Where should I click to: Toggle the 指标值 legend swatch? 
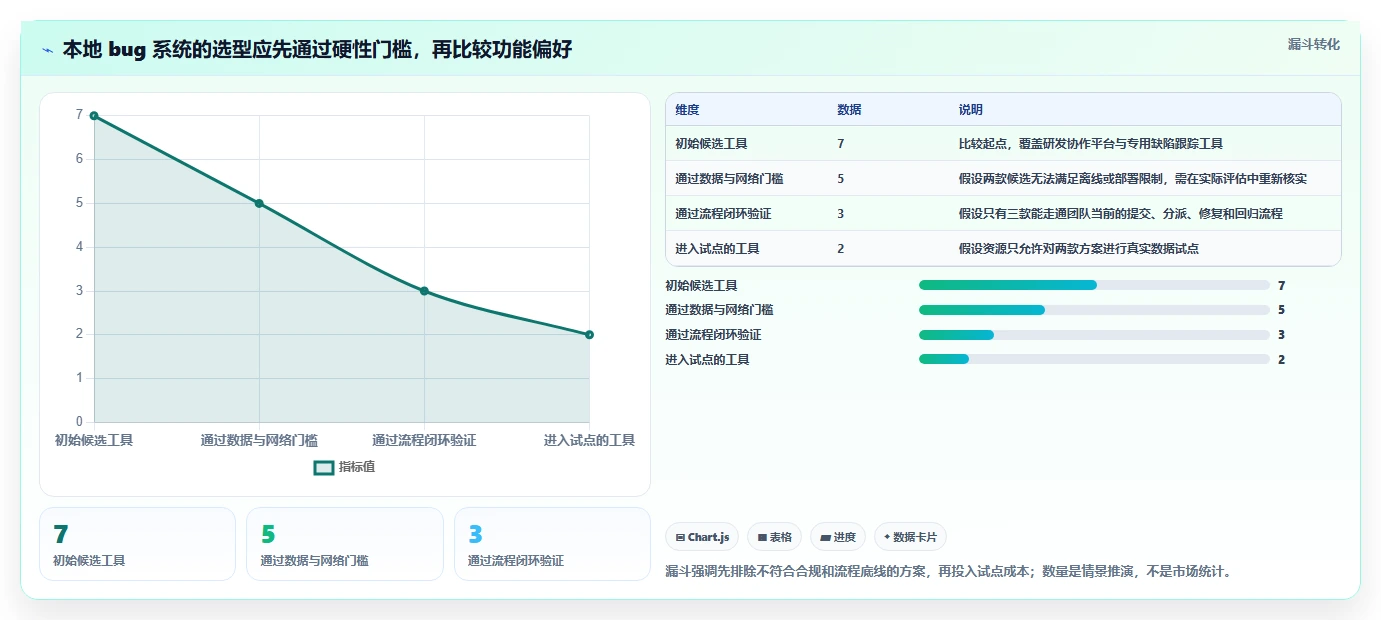pos(324,467)
